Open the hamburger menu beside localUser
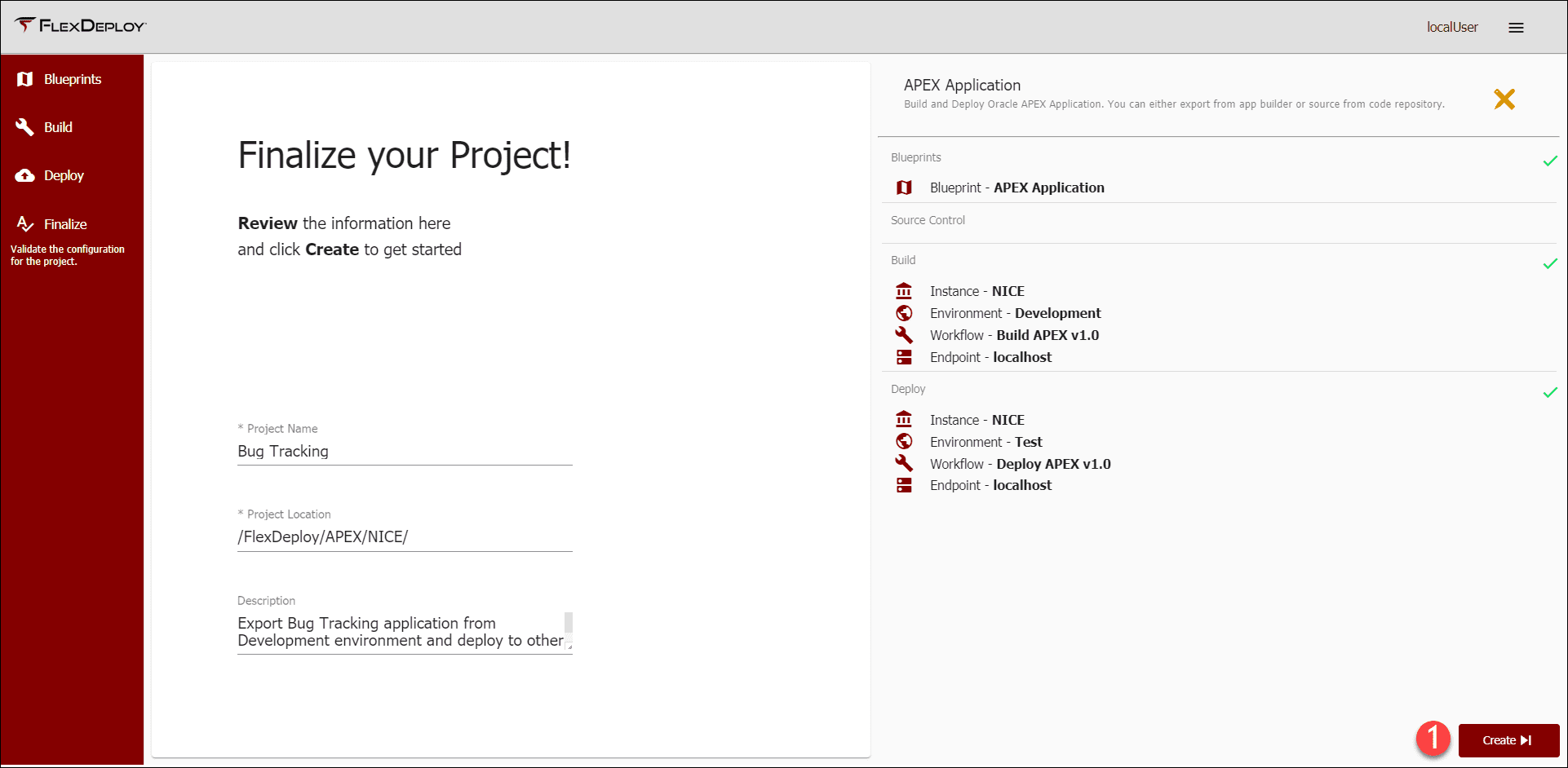1568x768 pixels. click(1516, 28)
